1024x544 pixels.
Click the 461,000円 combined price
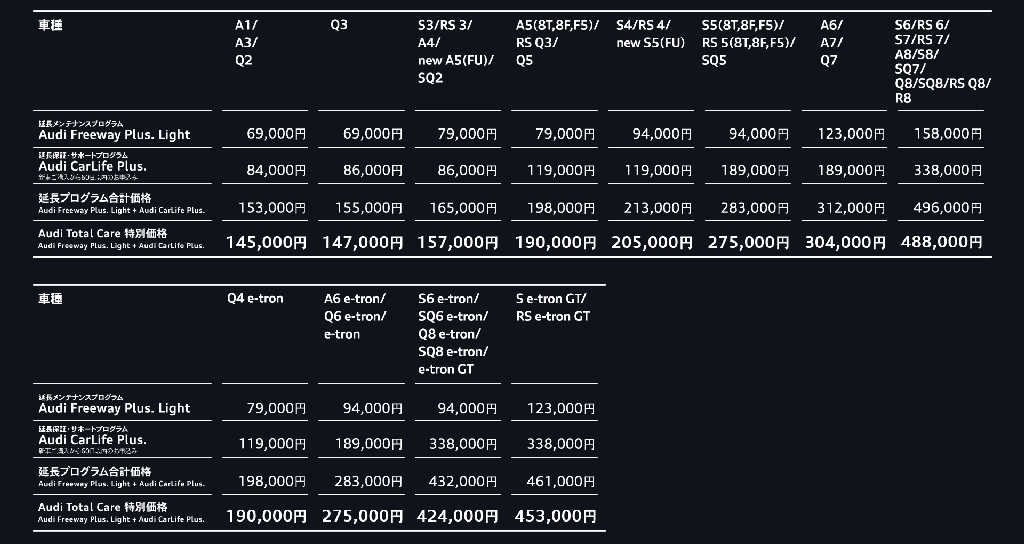(560, 481)
